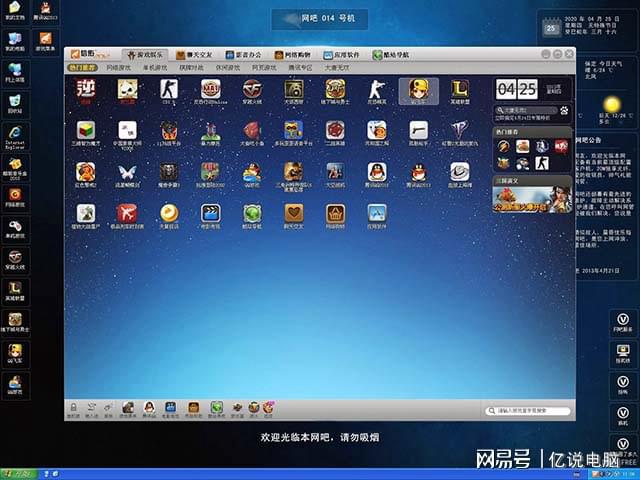Click the paw search icon in right panel
Image resolution: width=640 pixels, height=480 pixels.
point(564,111)
